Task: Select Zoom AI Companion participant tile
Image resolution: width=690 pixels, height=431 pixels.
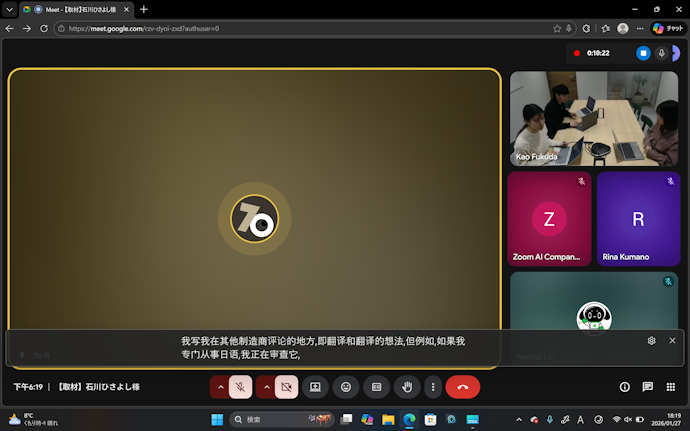Action: [549, 219]
